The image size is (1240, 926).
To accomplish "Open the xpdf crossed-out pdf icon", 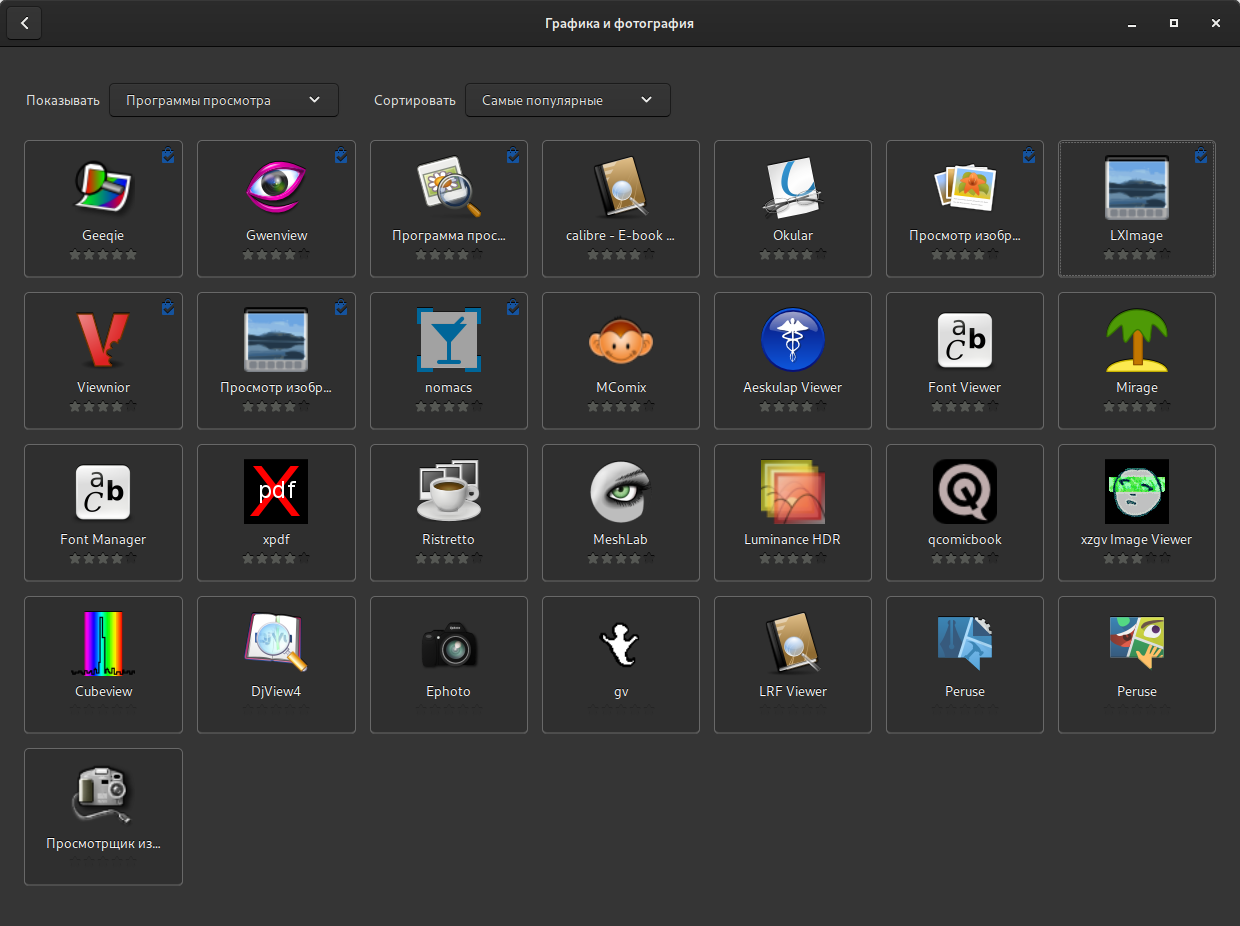I will [x=276, y=490].
